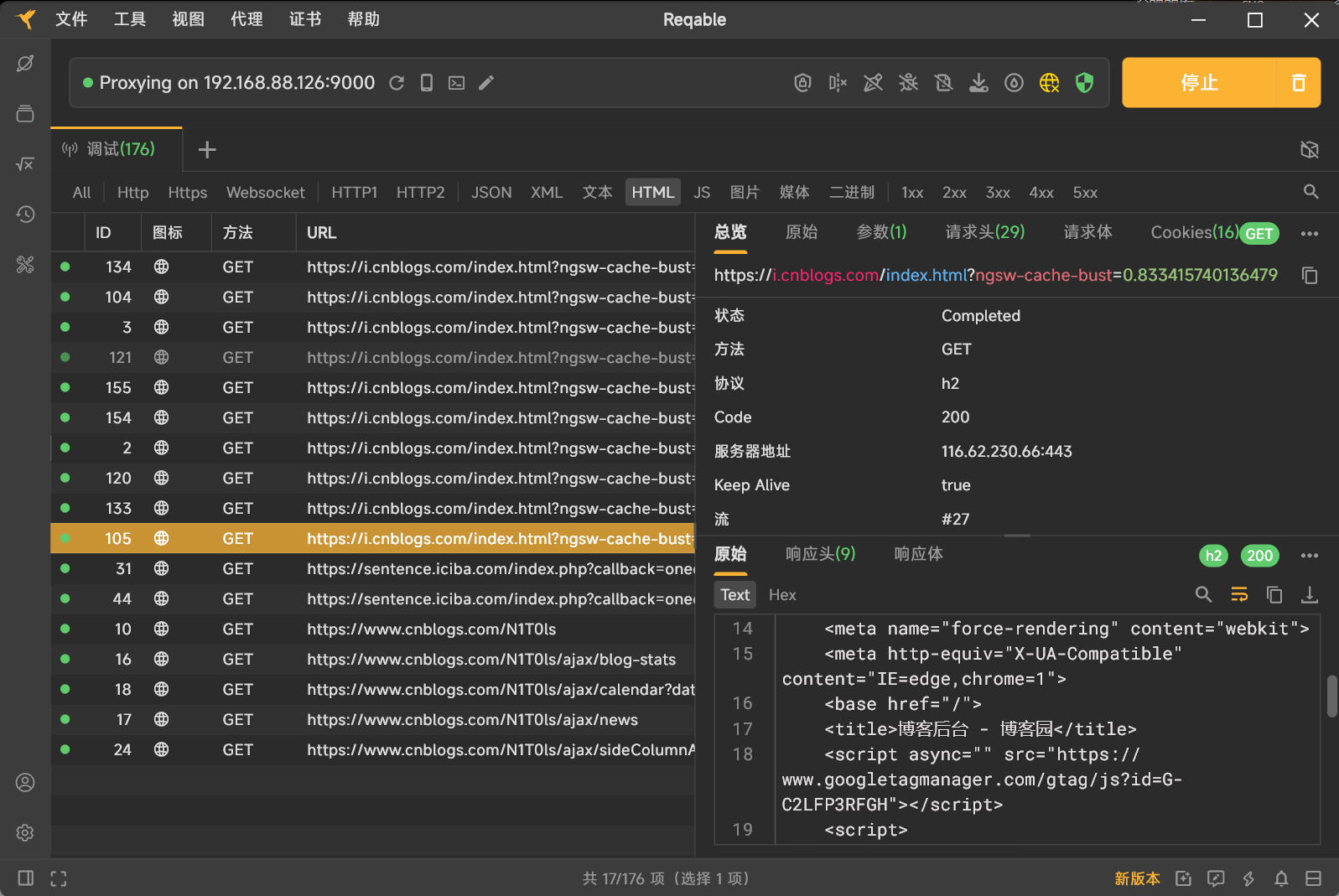
Task: Enable the JSON filter in filter bar
Action: coord(491,193)
